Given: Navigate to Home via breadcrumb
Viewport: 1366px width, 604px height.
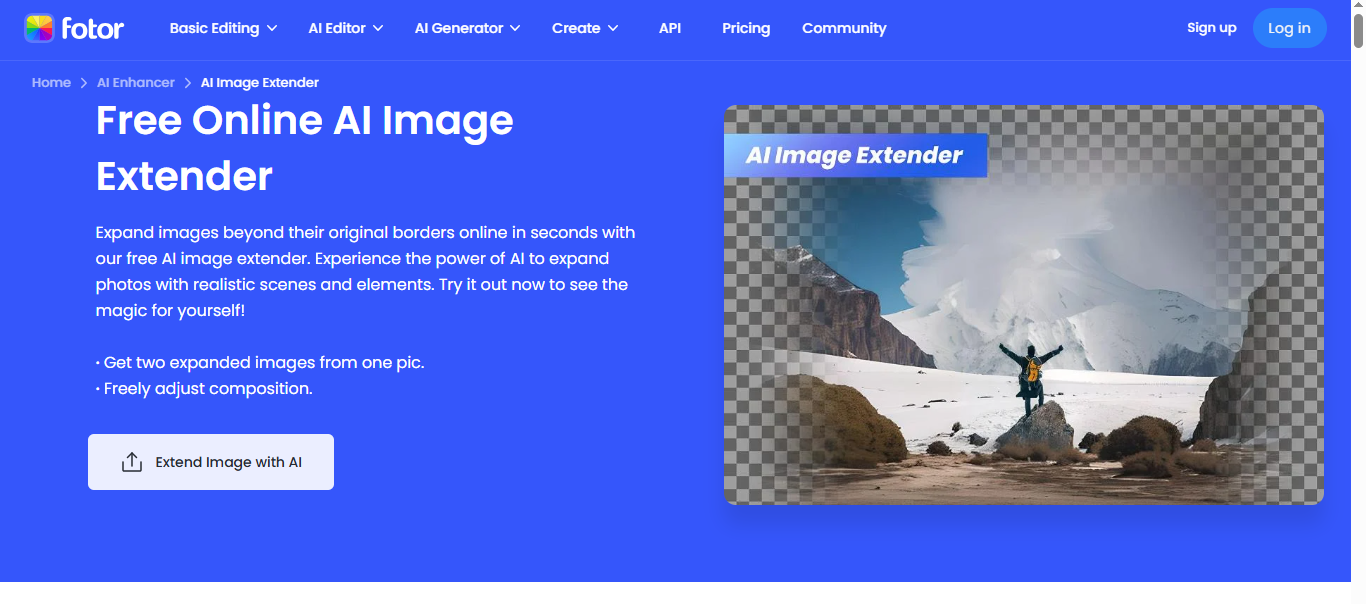Looking at the screenshot, I should pos(51,83).
